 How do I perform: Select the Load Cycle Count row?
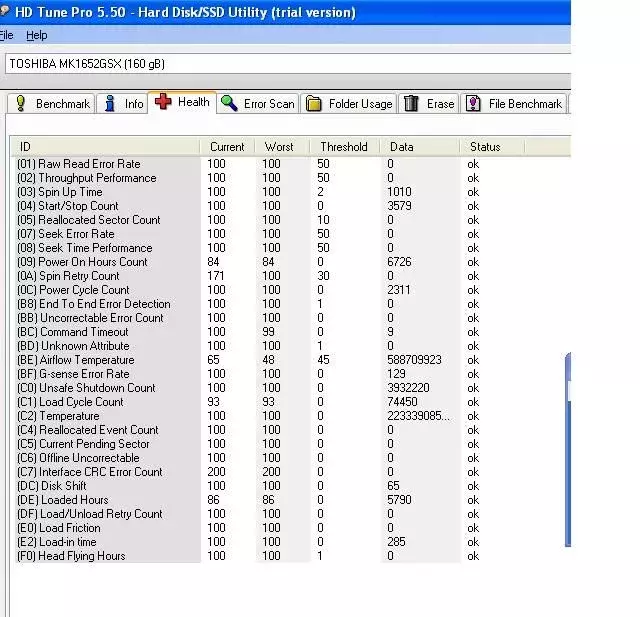(249, 402)
